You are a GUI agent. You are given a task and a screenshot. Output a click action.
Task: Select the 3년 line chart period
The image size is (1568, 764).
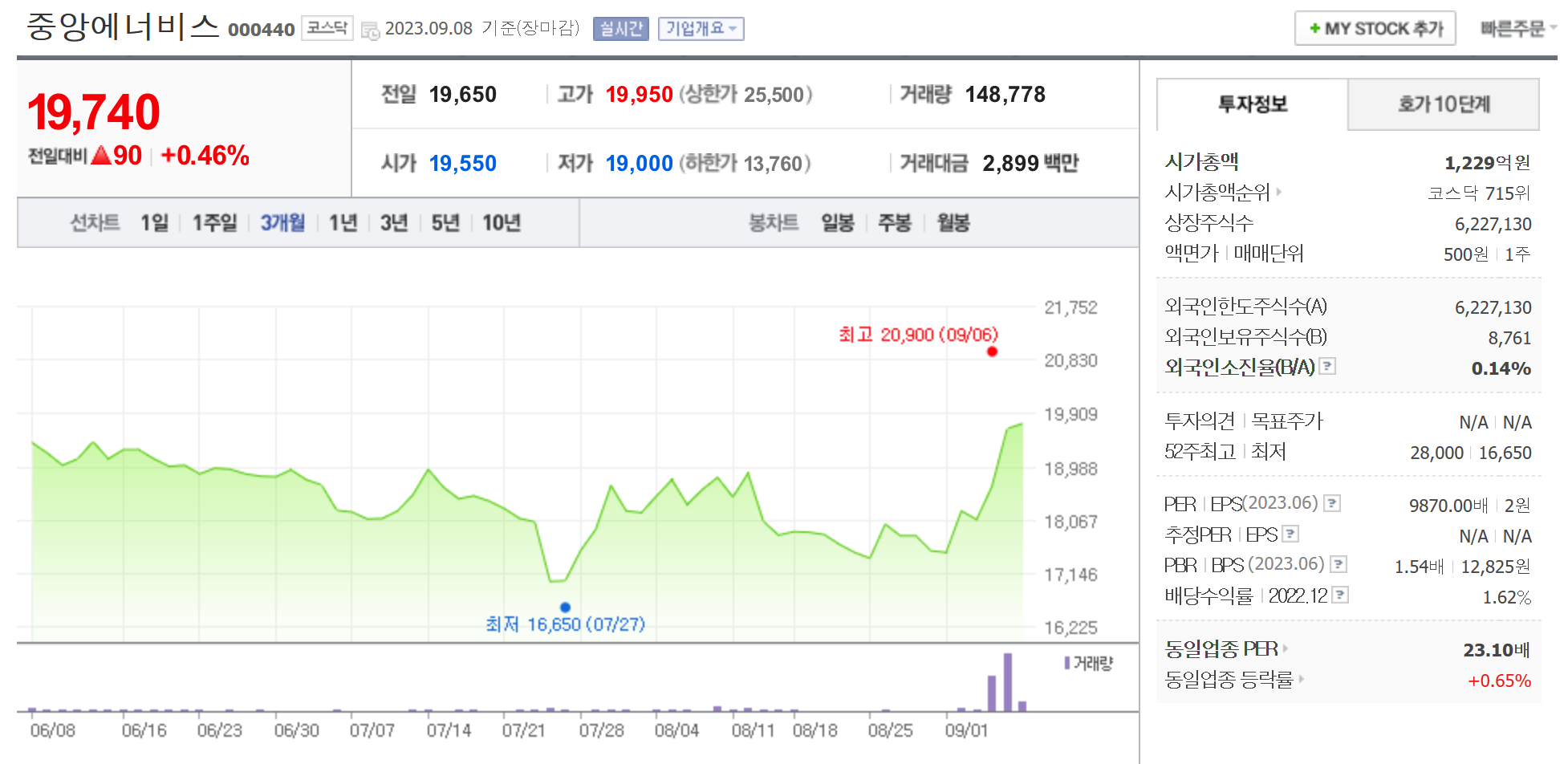click(394, 222)
